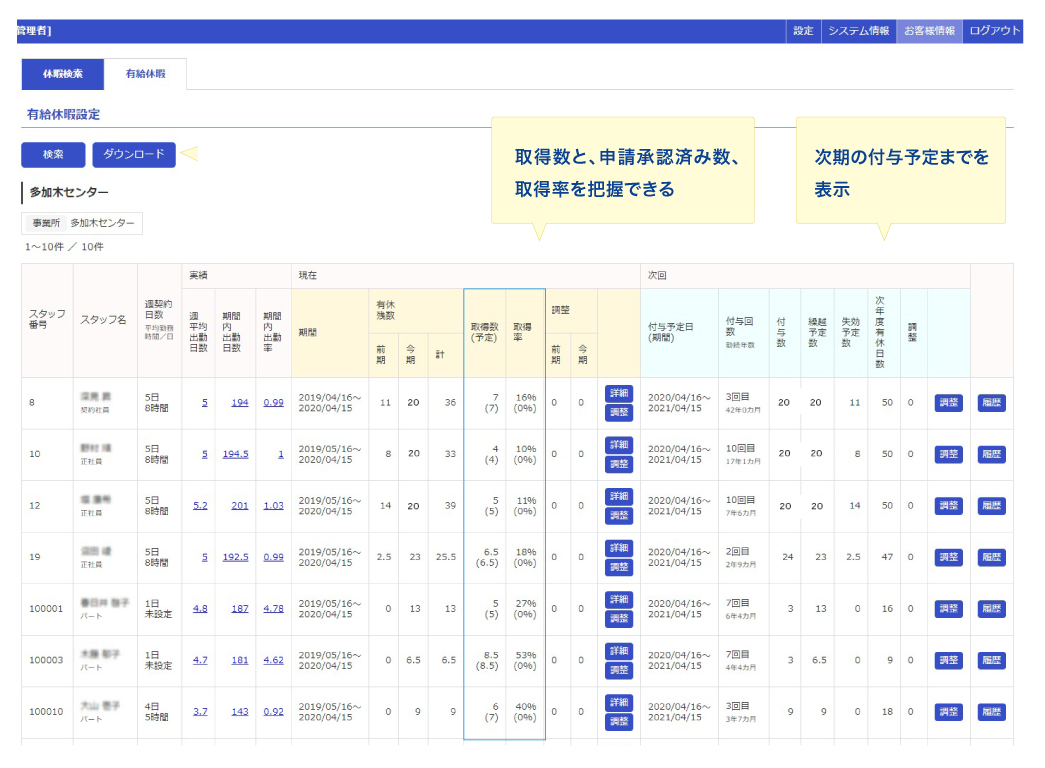The image size is (1045, 768).
Task: Open the 194.5 attendance days link
Action: (x=236, y=454)
